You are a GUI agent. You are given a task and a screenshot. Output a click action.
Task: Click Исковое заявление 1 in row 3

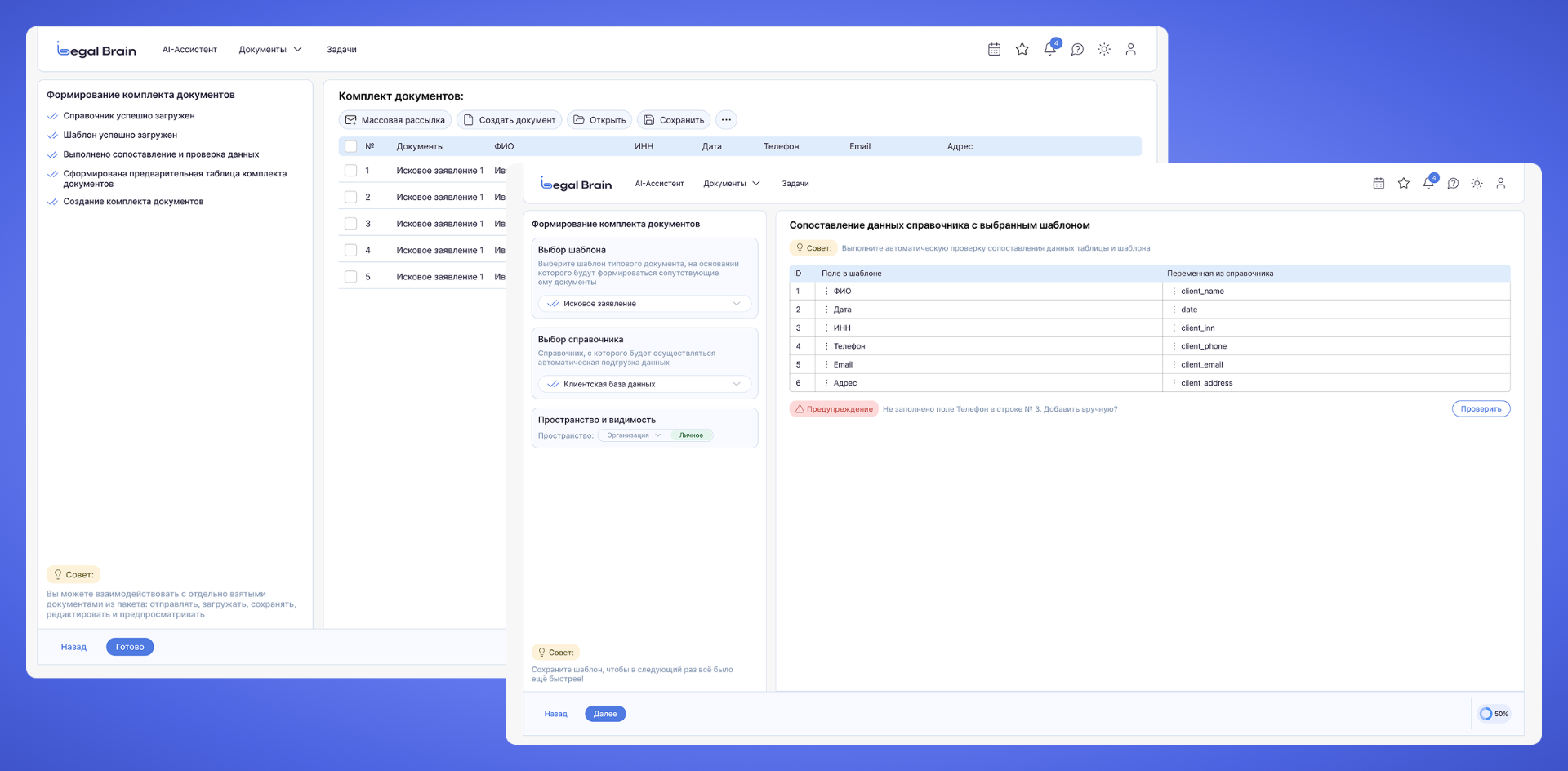point(439,224)
